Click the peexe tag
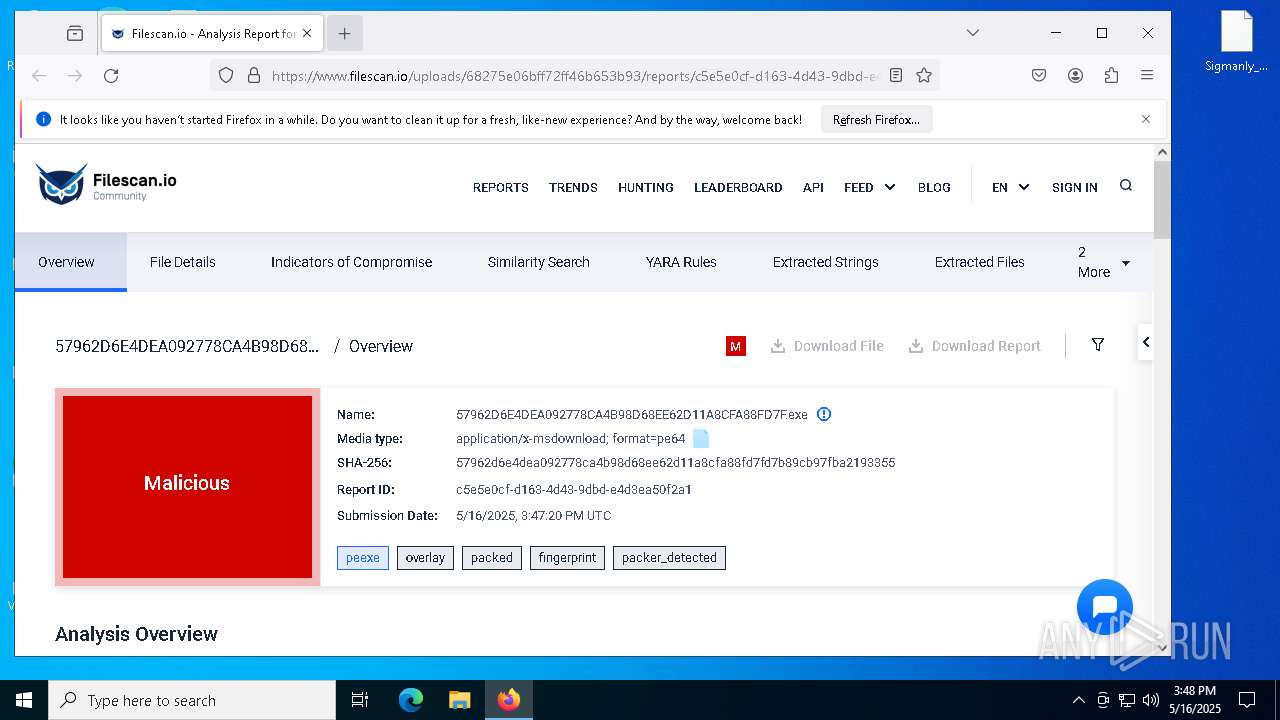The height and width of the screenshot is (720, 1280). [x=363, y=558]
